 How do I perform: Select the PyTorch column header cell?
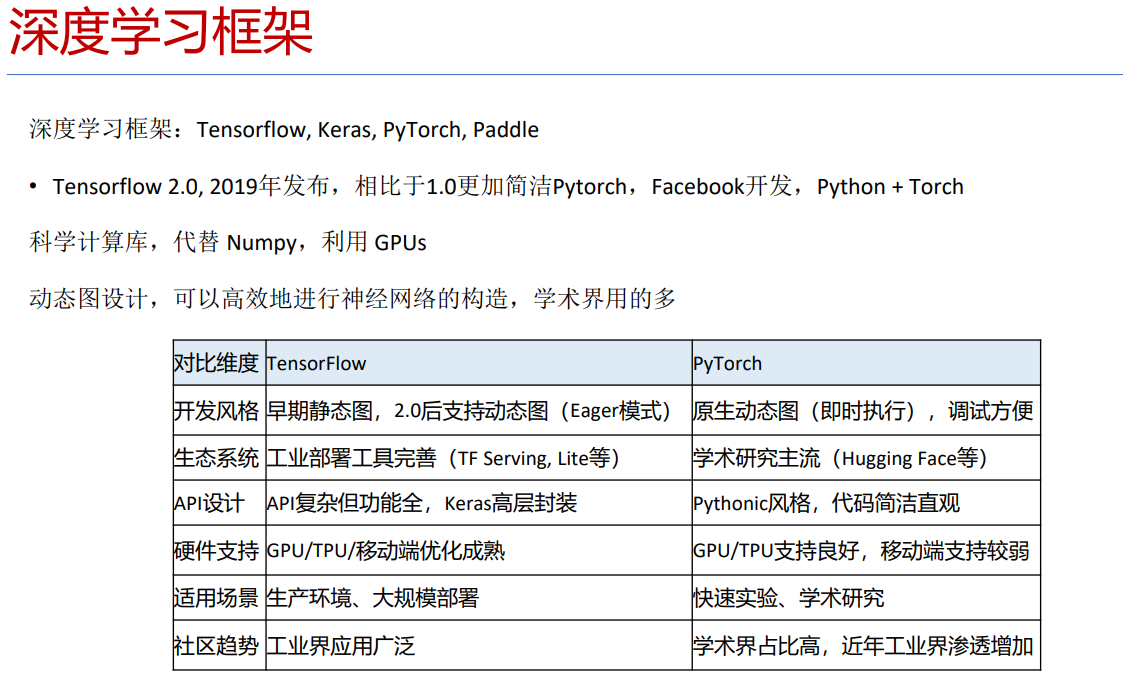(866, 363)
